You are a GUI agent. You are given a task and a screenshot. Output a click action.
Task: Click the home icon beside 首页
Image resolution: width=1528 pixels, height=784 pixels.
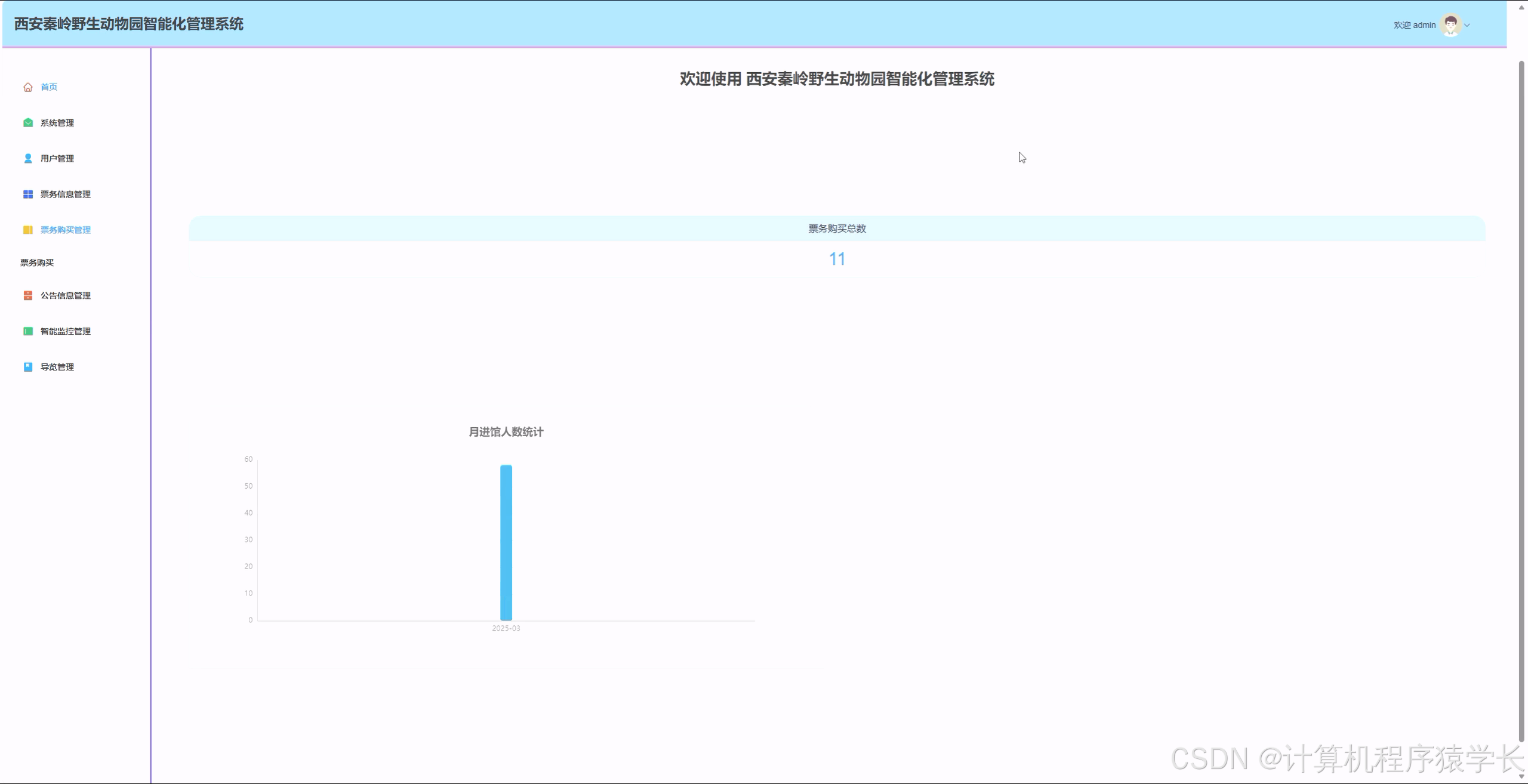tap(28, 87)
